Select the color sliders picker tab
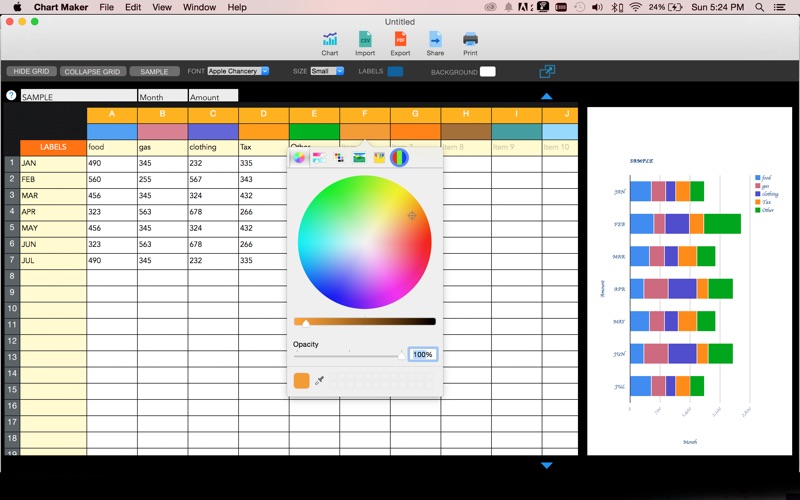Image resolution: width=800 pixels, height=500 pixels. 319,158
